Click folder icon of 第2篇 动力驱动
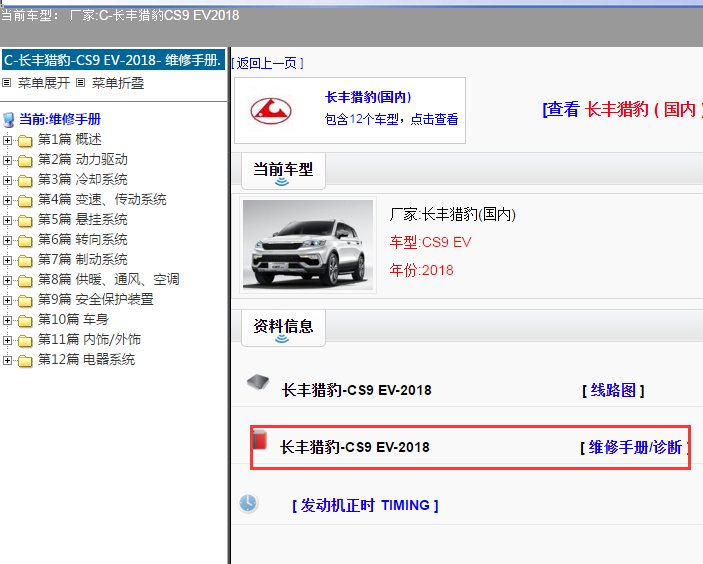Viewport: 703px width, 564px height. pyautogui.click(x=25, y=161)
